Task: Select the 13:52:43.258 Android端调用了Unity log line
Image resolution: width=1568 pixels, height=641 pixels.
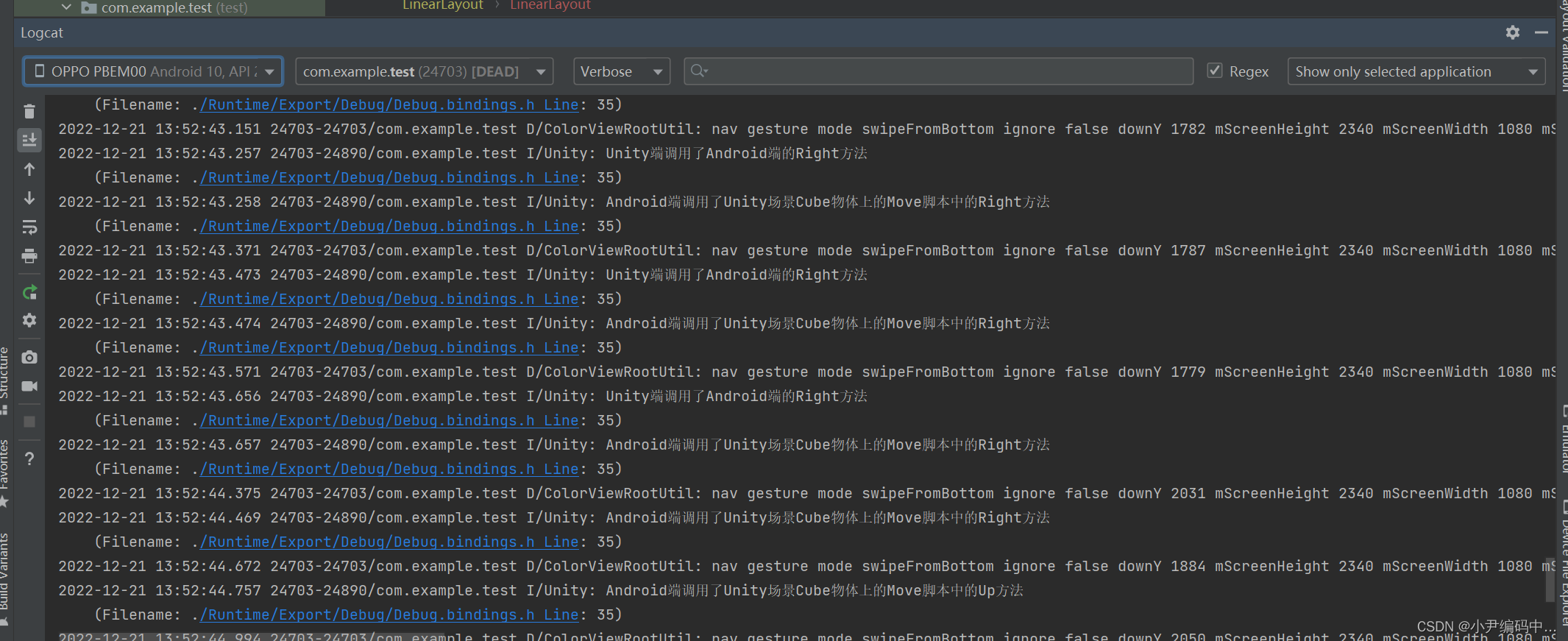Action: click(554, 202)
